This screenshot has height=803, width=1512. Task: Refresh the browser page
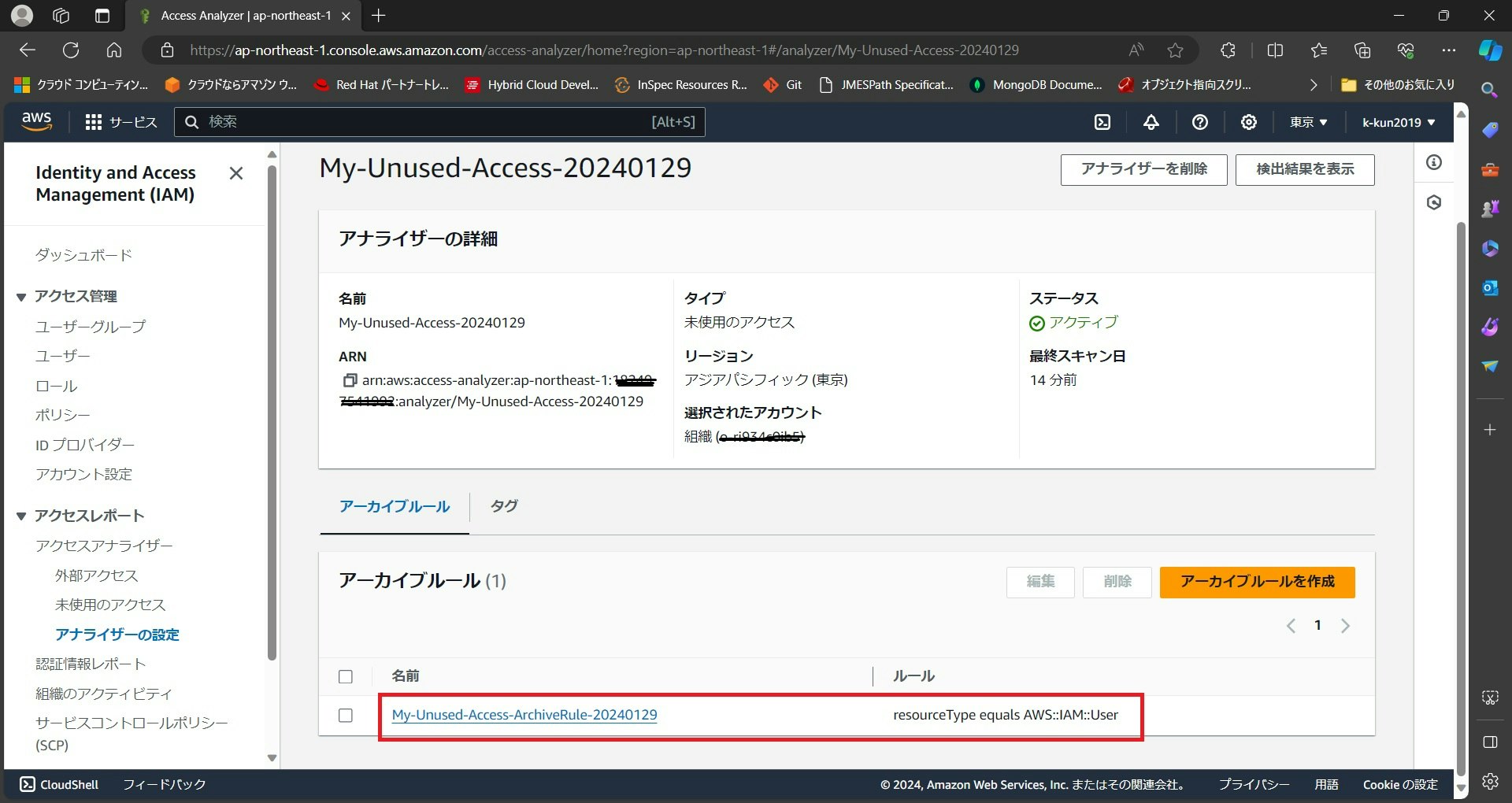[x=71, y=50]
